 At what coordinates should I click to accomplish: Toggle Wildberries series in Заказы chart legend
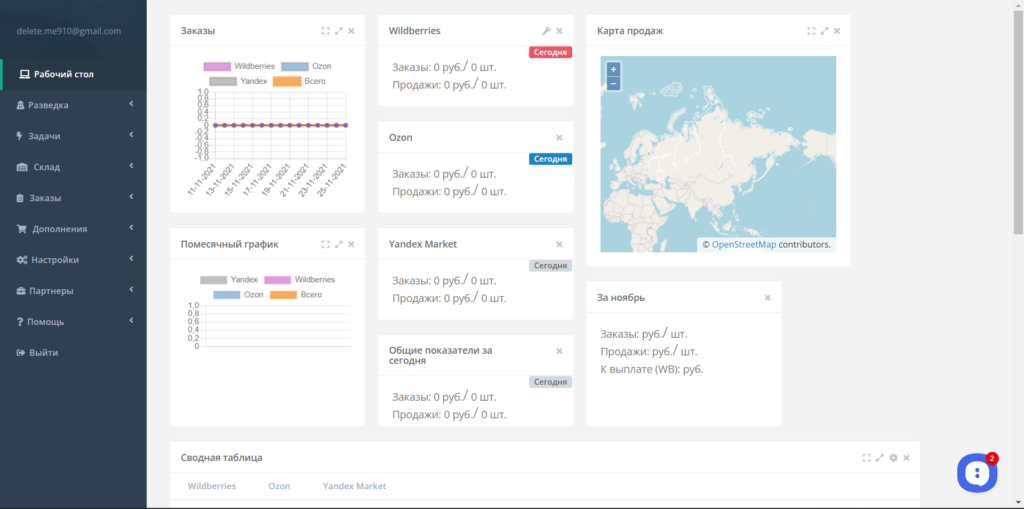(239, 66)
